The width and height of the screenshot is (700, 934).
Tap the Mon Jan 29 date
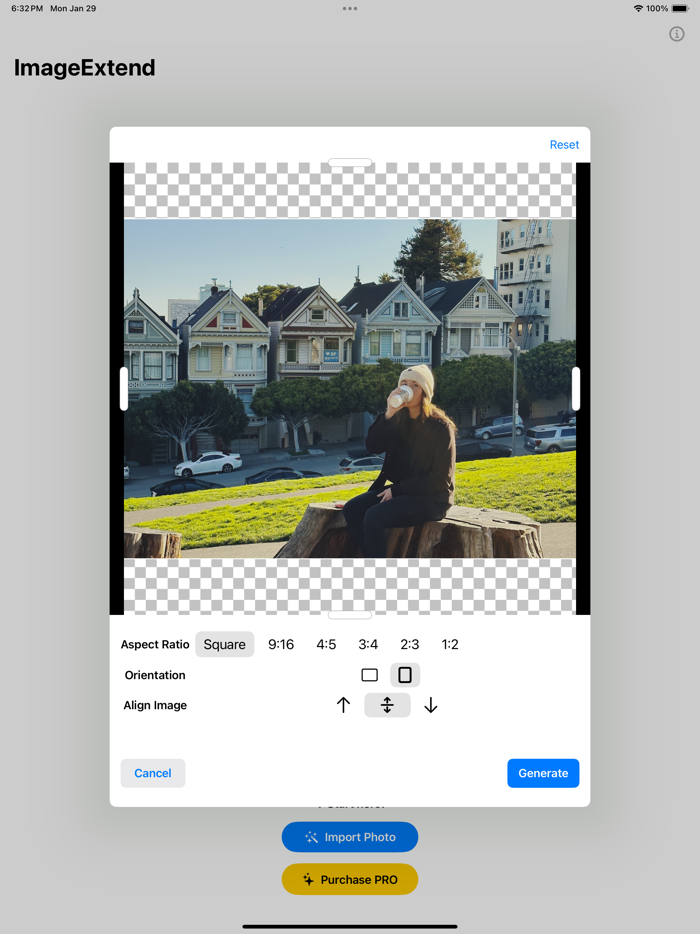point(73,8)
